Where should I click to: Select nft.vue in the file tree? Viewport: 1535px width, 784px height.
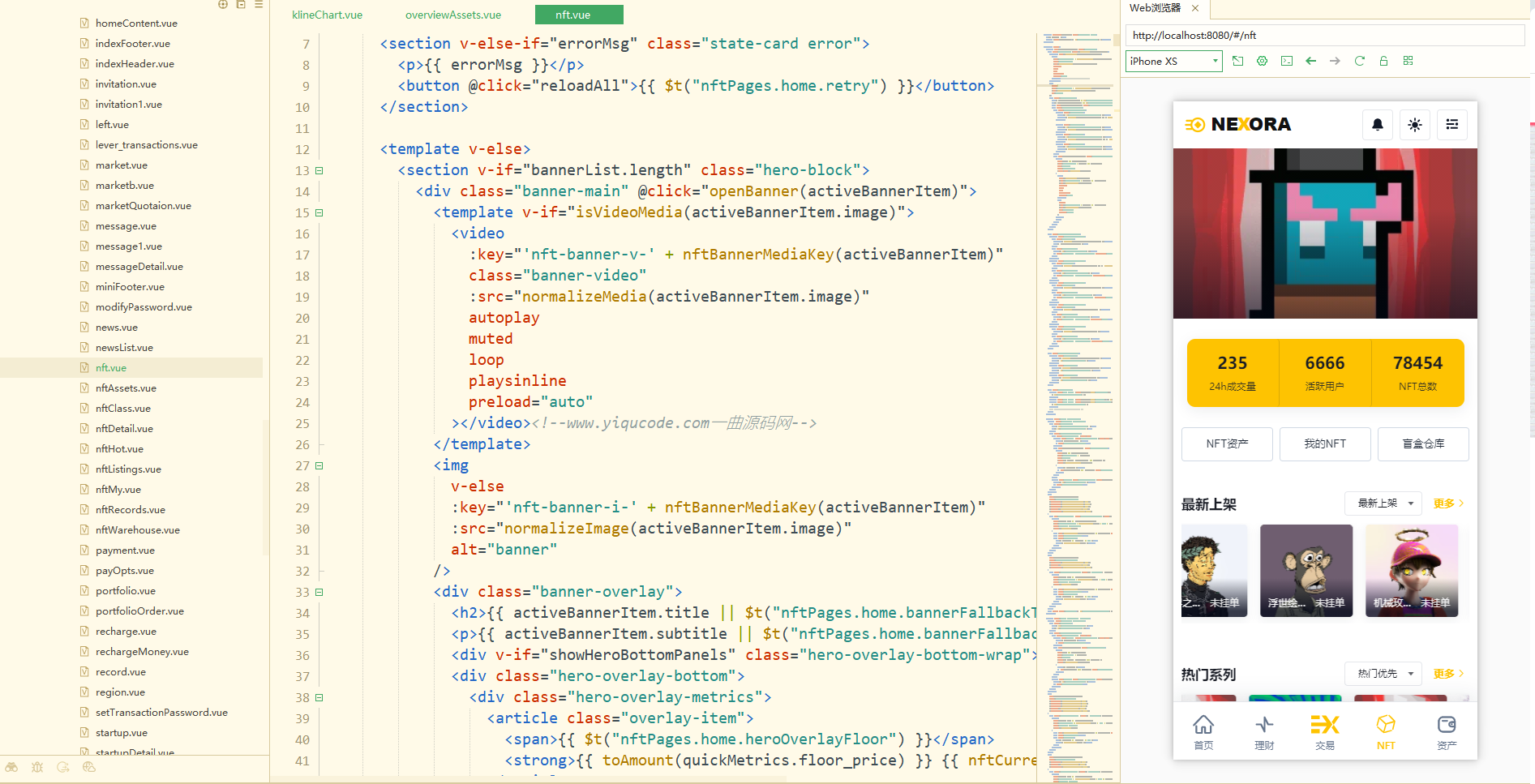point(111,368)
